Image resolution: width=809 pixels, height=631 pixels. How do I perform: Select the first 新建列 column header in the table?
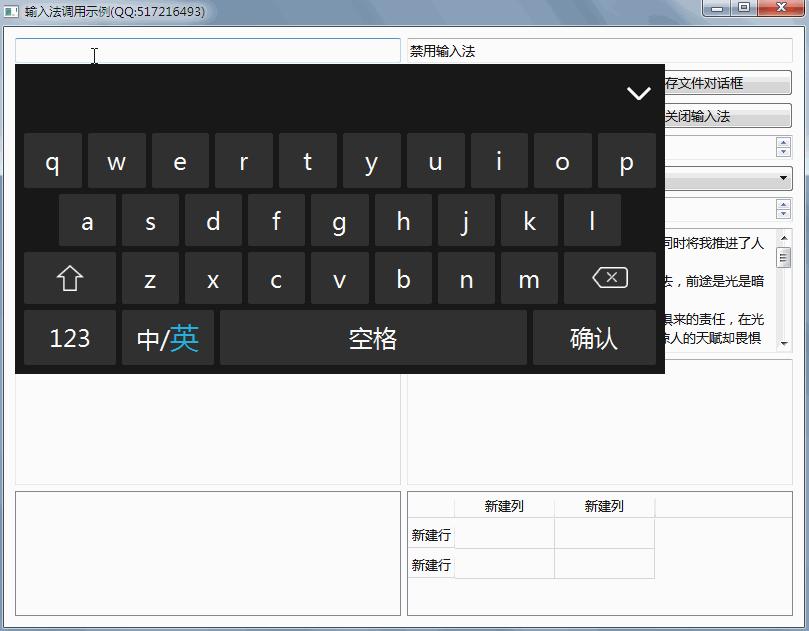point(505,506)
